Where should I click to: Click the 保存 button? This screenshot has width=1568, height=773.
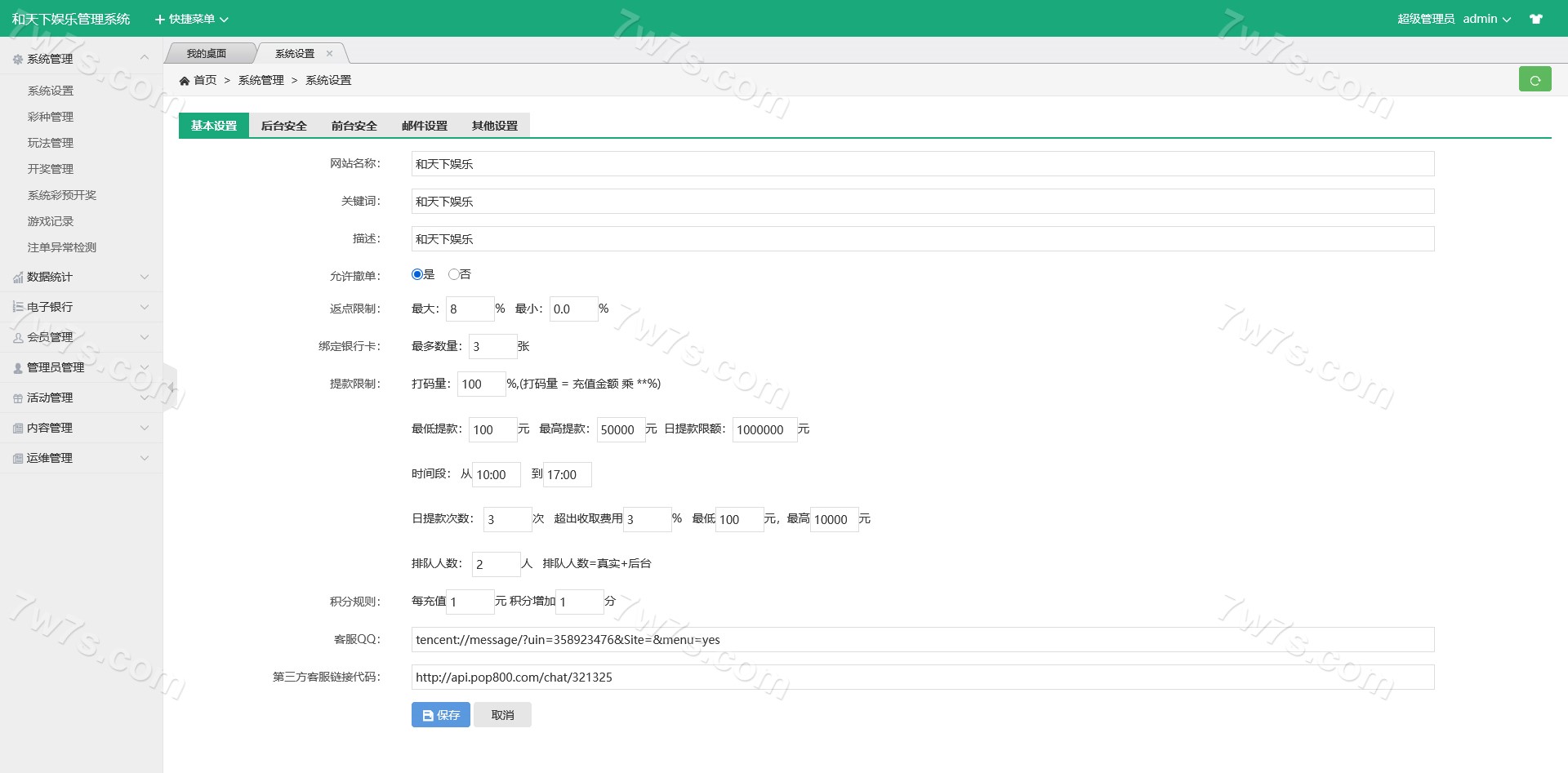pos(440,715)
